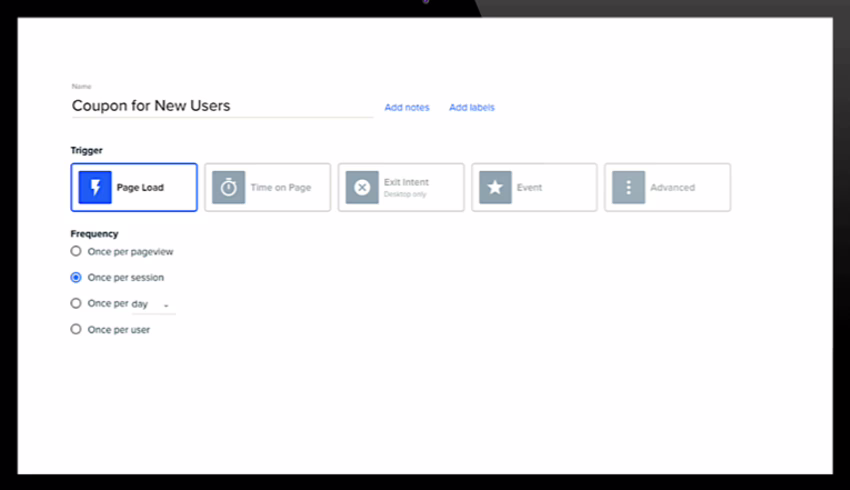850x490 pixels.
Task: Switch to the Exit Intent trigger text
Action: coord(406,183)
